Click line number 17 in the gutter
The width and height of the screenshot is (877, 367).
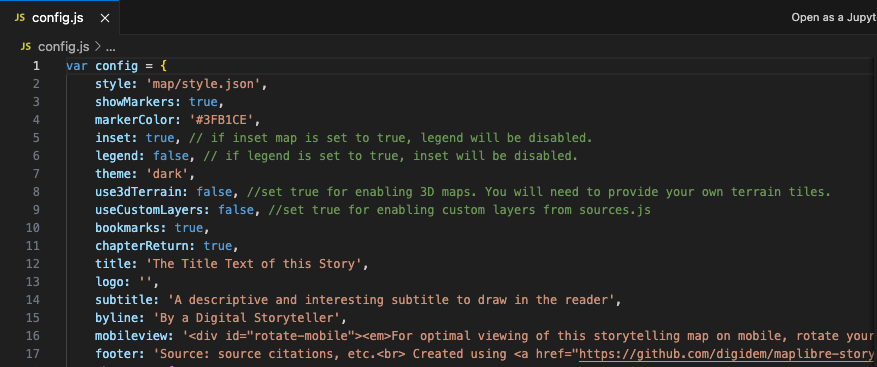pyautogui.click(x=33, y=354)
